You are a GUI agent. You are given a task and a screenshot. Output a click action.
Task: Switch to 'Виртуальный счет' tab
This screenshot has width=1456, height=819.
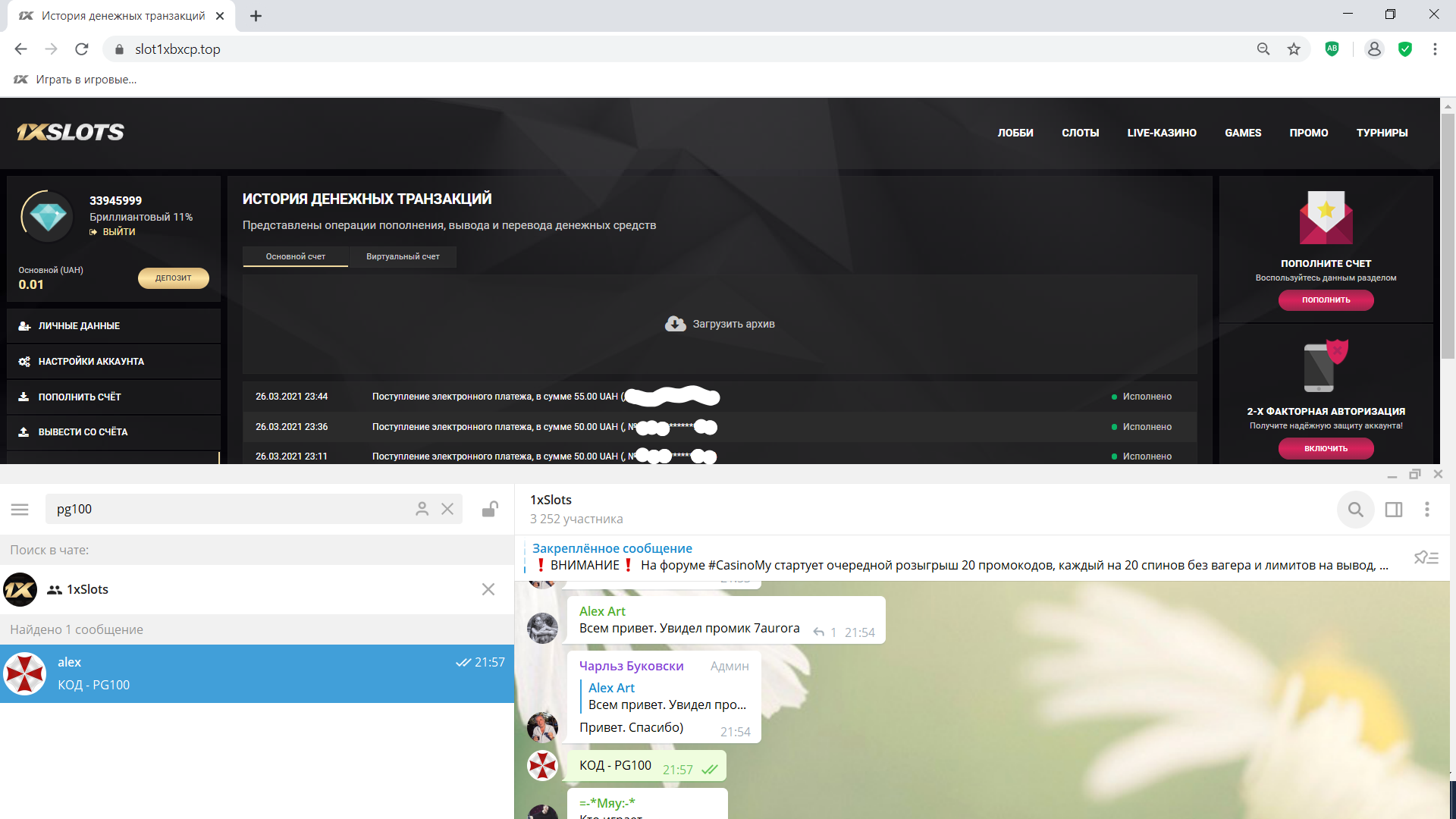pos(403,257)
